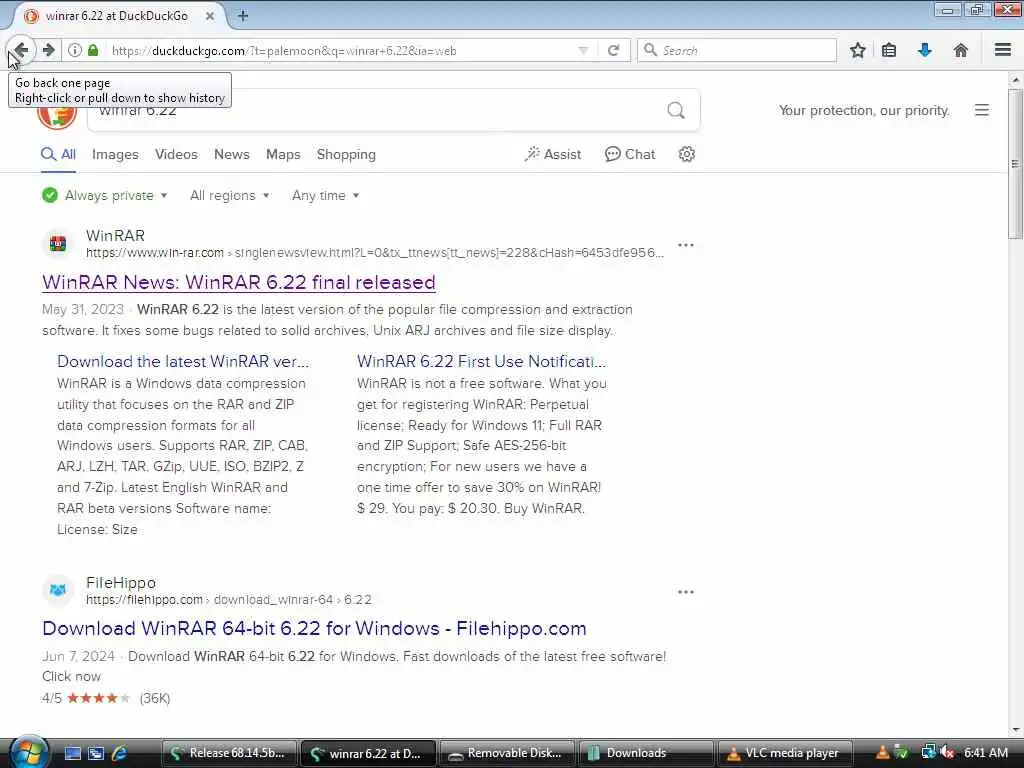
Task: Select the All search tab
Action: coord(58,154)
